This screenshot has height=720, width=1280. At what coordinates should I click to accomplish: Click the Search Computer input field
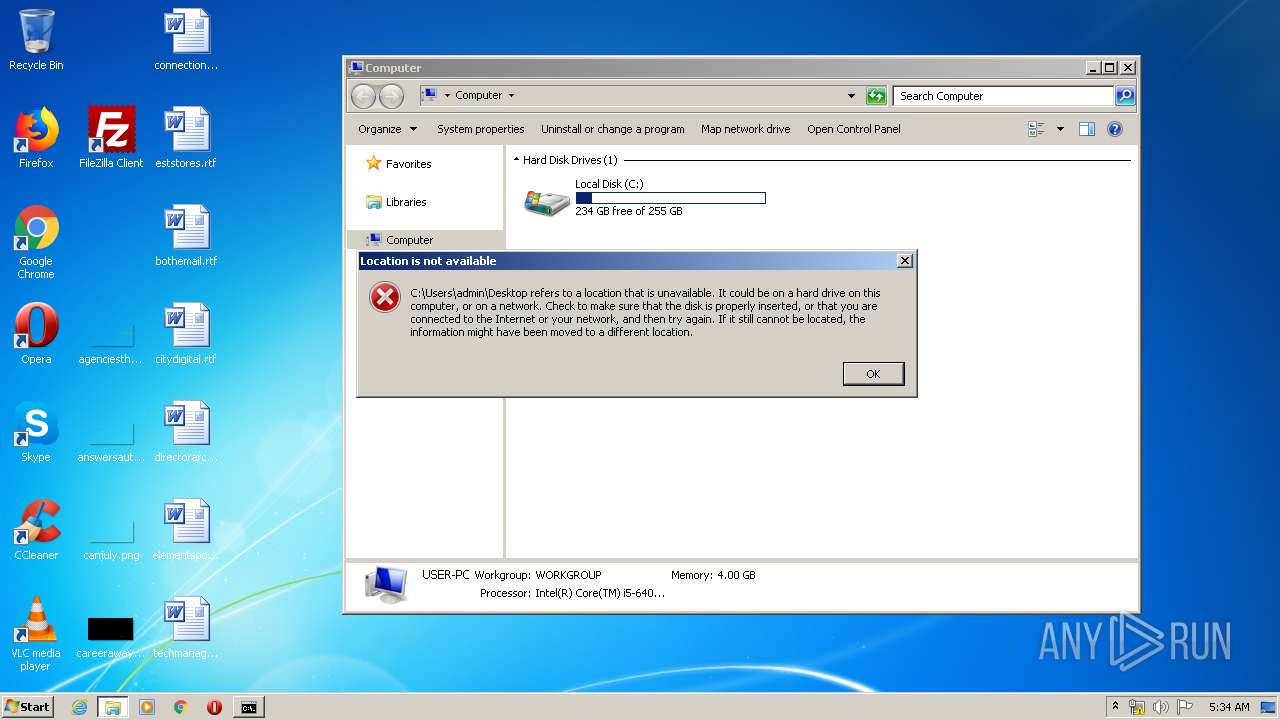1003,96
